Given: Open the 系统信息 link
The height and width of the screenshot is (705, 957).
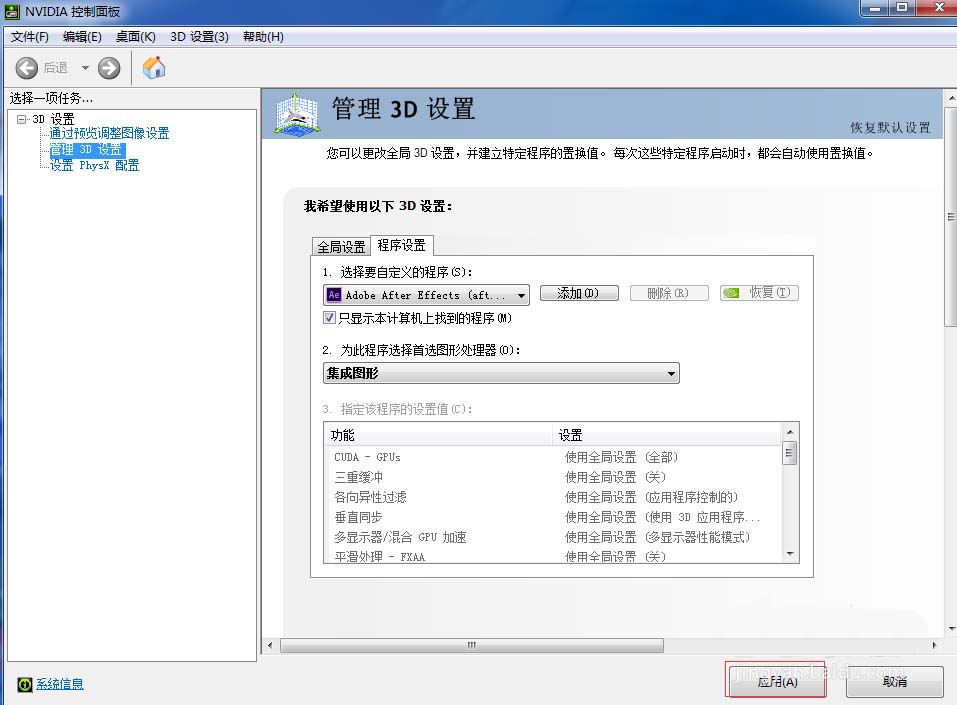Looking at the screenshot, I should [60, 684].
